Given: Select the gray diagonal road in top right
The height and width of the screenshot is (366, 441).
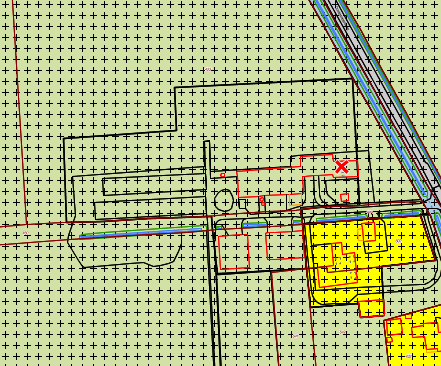Looking at the screenshot, I should 382,97.
